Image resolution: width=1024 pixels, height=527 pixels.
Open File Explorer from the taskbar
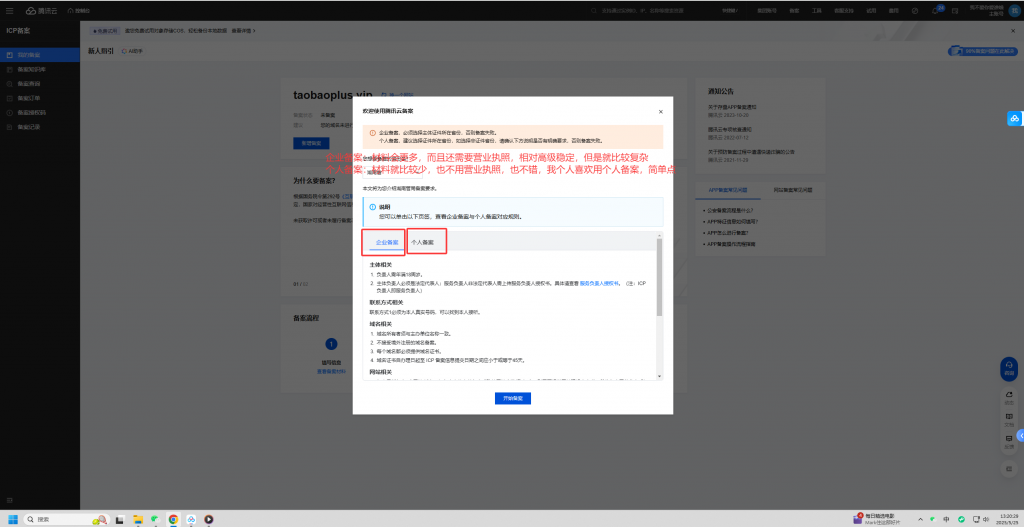tap(138, 519)
